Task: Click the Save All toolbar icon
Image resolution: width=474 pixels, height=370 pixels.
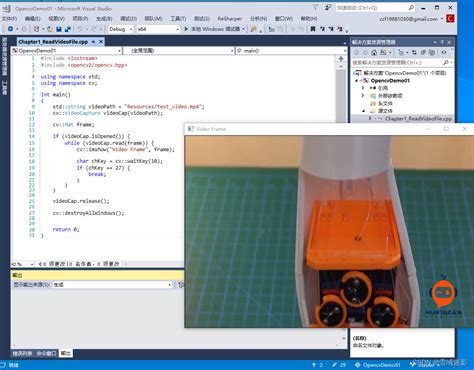Action: coord(68,29)
